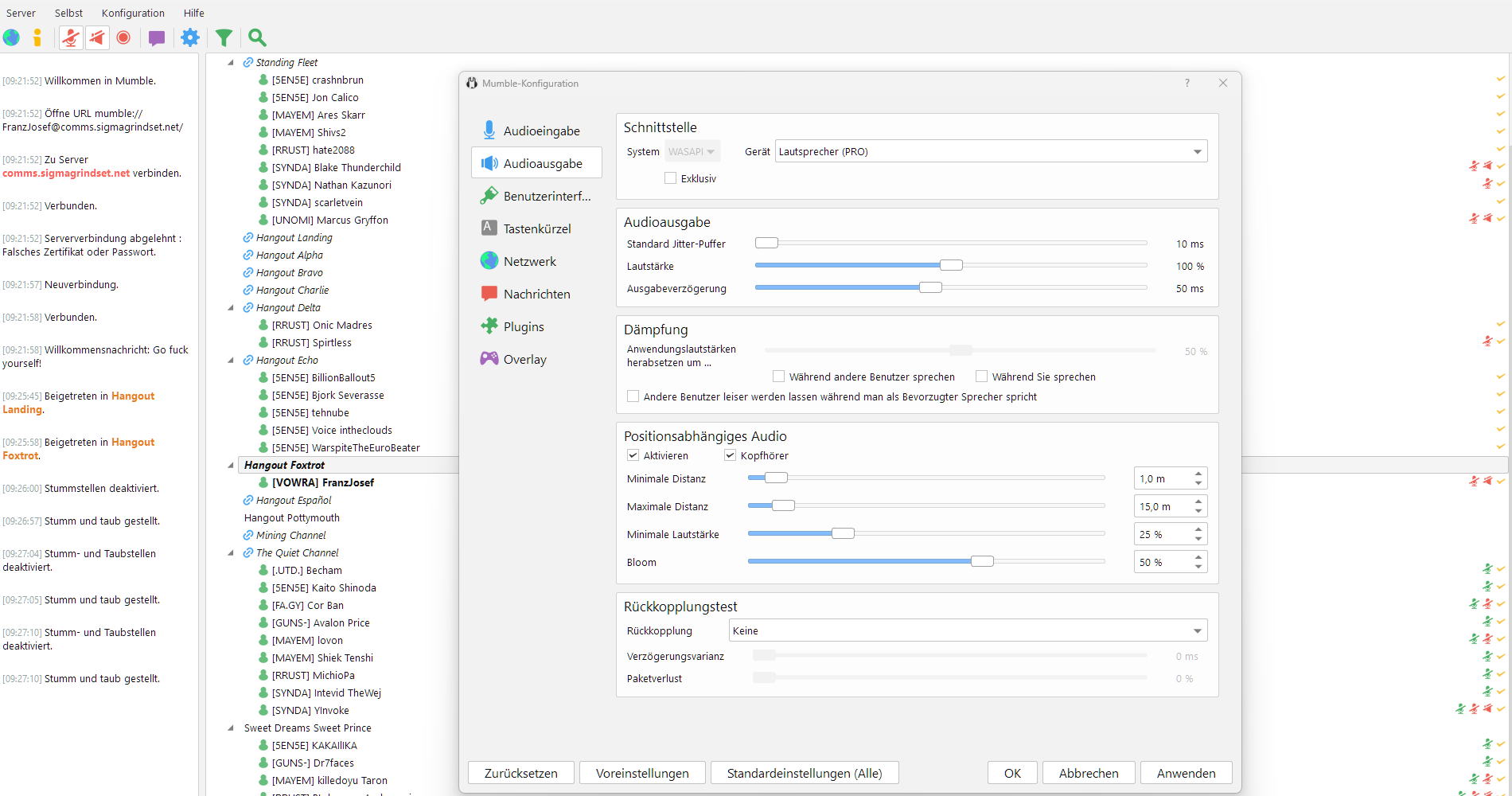This screenshot has height=796, width=1512.
Task: Toggle the self-mute microphone icon
Action: [x=72, y=37]
